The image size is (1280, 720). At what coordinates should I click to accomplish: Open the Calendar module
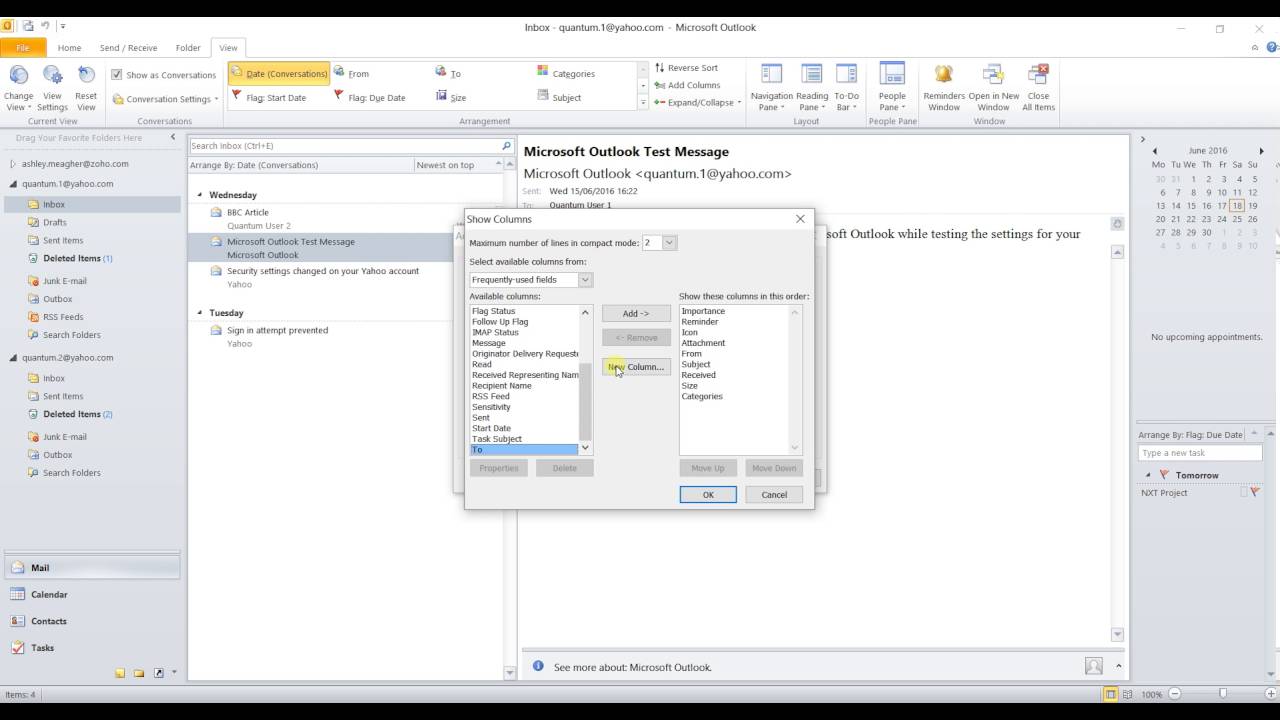[x=92, y=594]
